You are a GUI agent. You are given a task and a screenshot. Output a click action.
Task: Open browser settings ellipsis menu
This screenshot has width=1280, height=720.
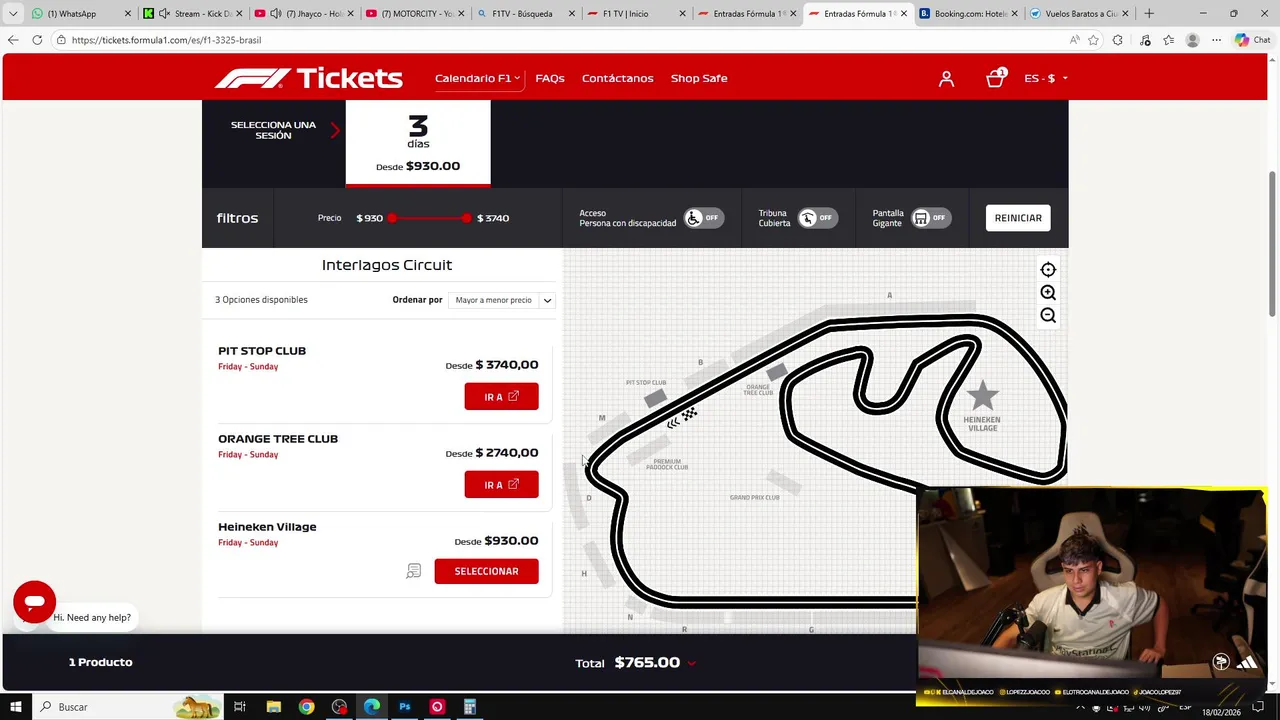[x=1216, y=40]
